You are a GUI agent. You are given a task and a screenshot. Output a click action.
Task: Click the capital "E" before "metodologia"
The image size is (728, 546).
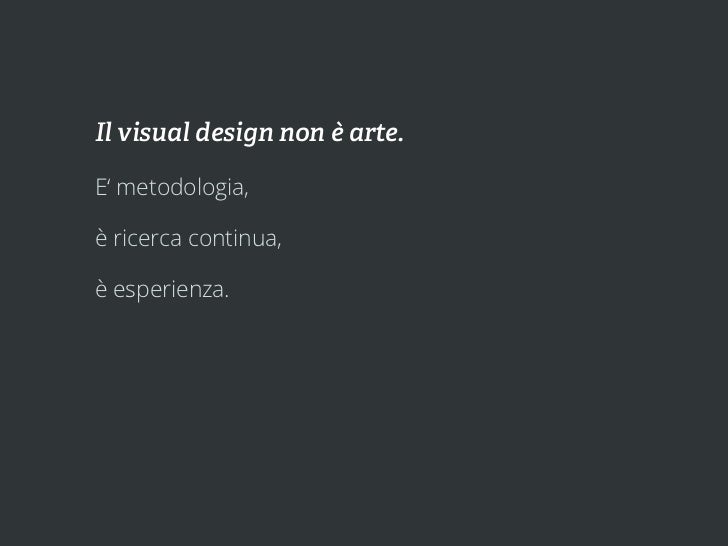click(100, 188)
